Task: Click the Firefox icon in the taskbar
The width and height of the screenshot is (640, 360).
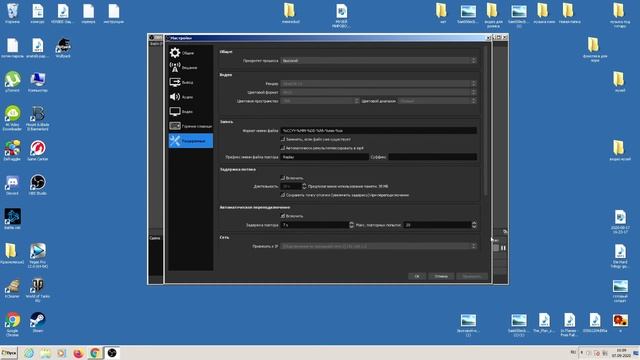Action: (x=78, y=353)
